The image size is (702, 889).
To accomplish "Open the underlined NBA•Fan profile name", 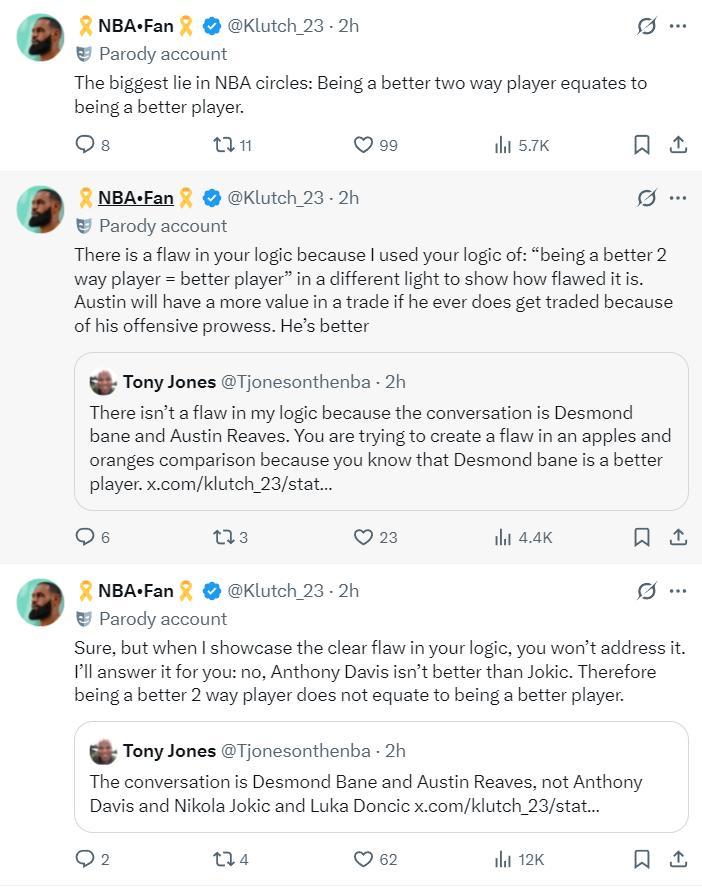I will (x=135, y=198).
